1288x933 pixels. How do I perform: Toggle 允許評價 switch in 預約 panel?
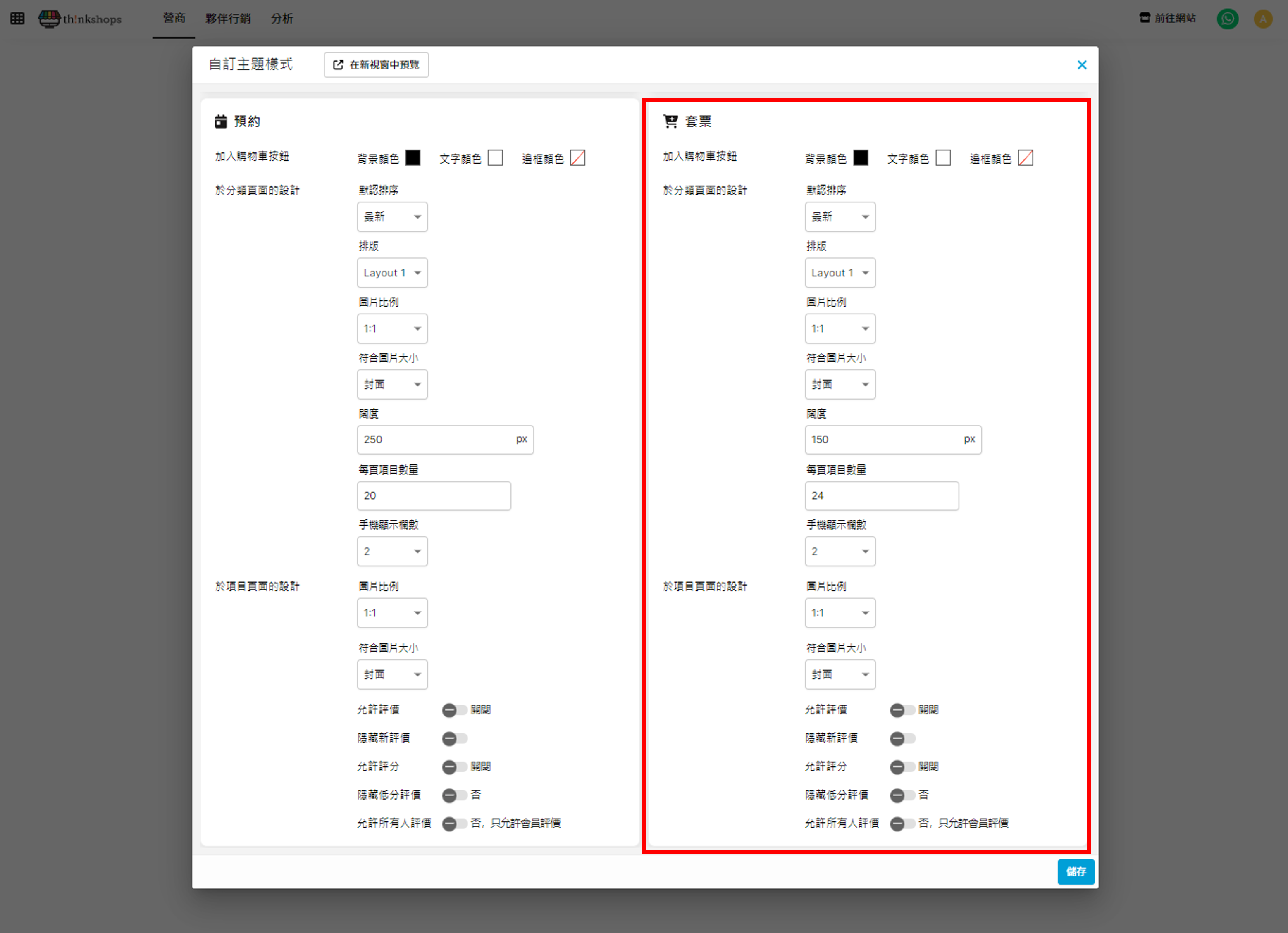(x=454, y=710)
